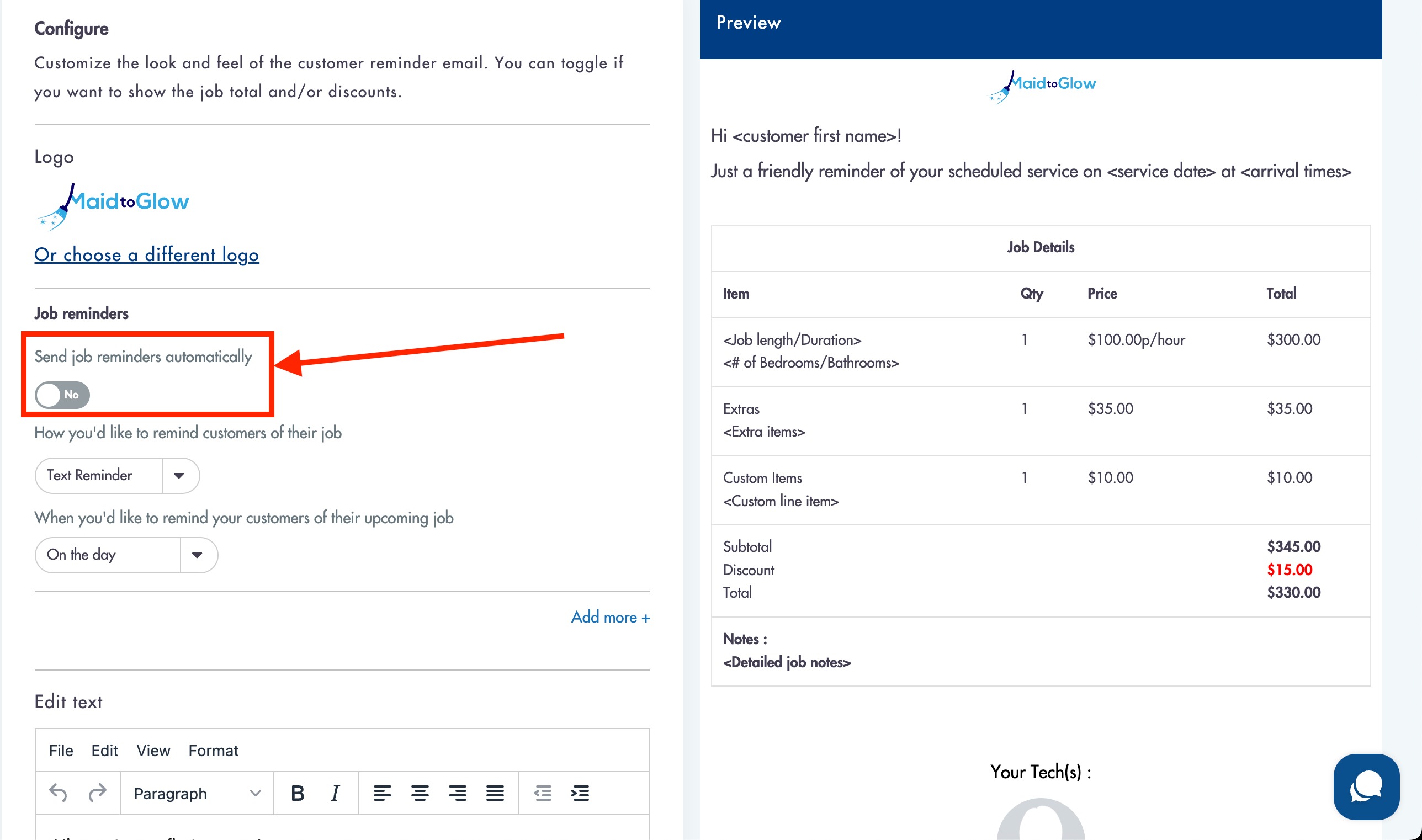Decrease indent in editor toolbar
1422x840 pixels.
coord(542,793)
